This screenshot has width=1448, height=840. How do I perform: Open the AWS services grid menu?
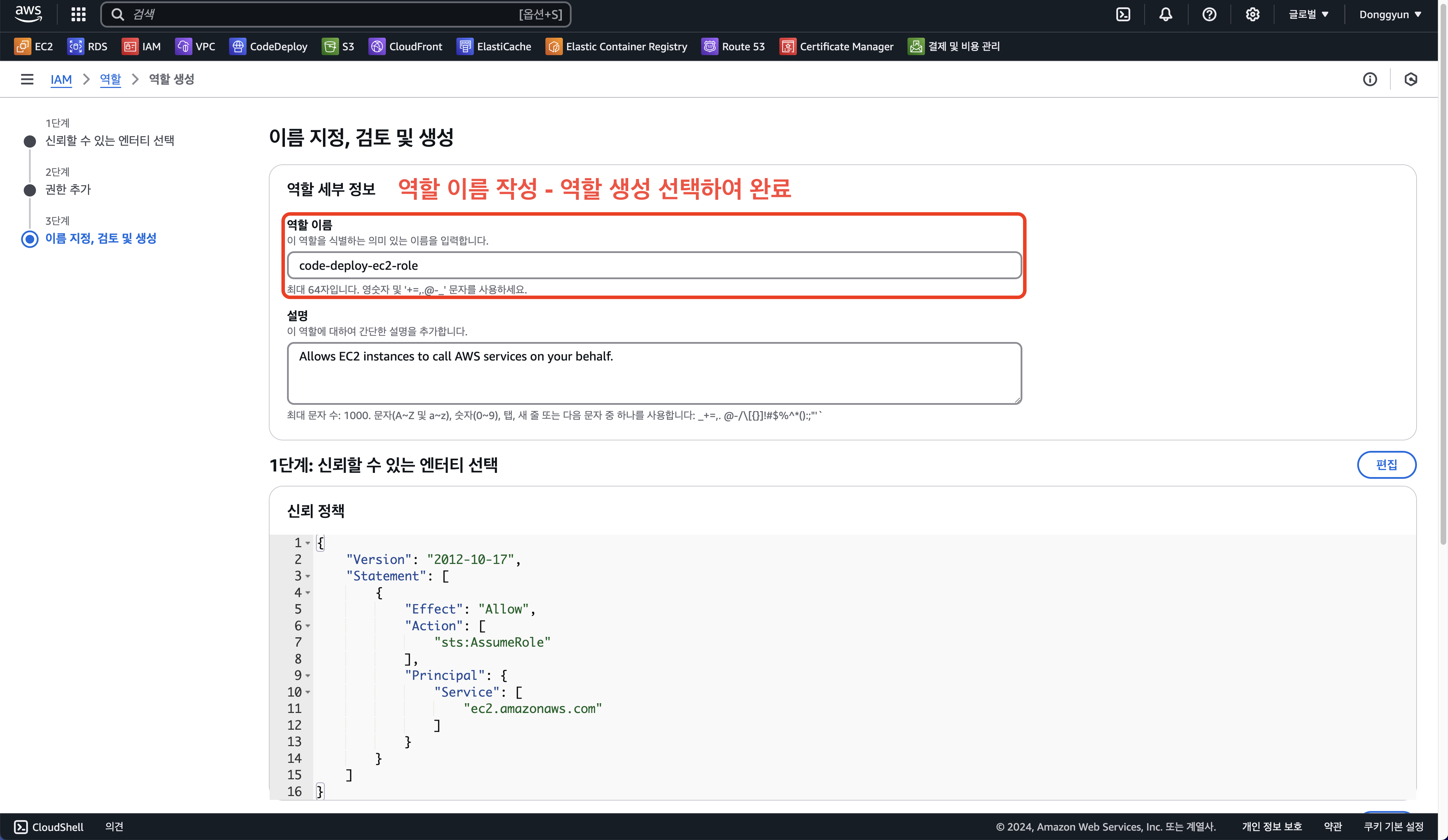[78, 14]
